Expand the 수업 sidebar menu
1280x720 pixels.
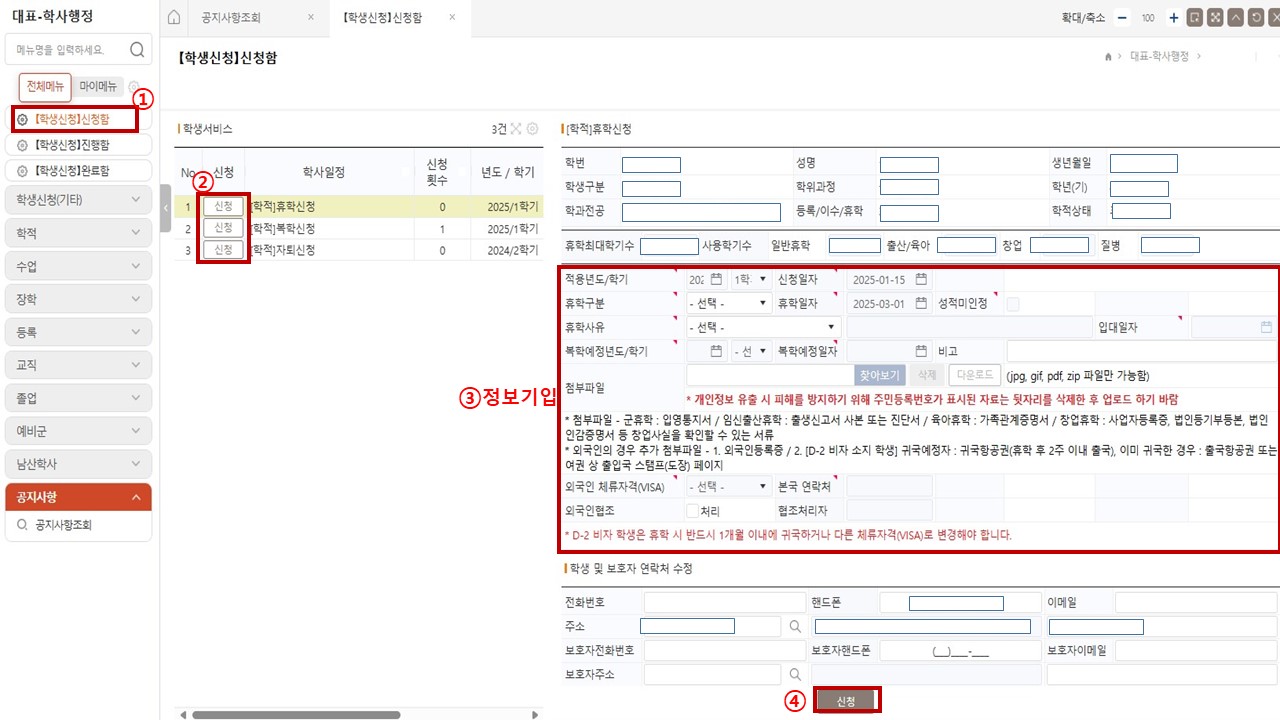[78, 266]
